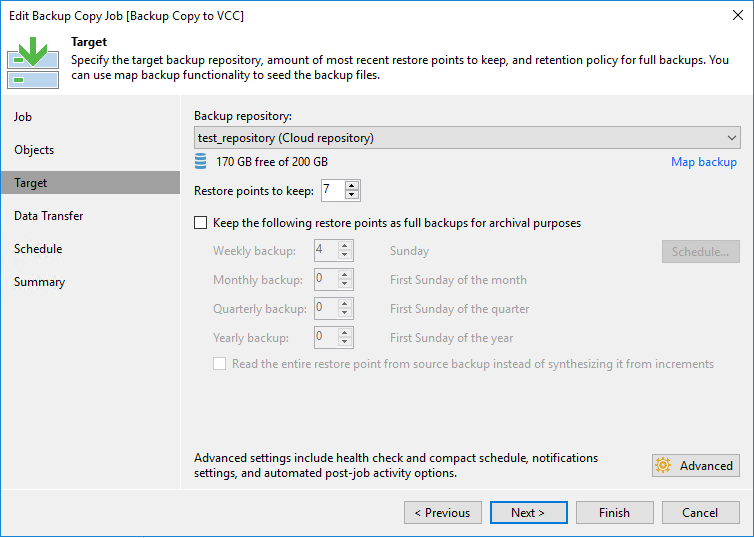Decrease restore points to keep
754x538 pixels.
[x=352, y=195]
